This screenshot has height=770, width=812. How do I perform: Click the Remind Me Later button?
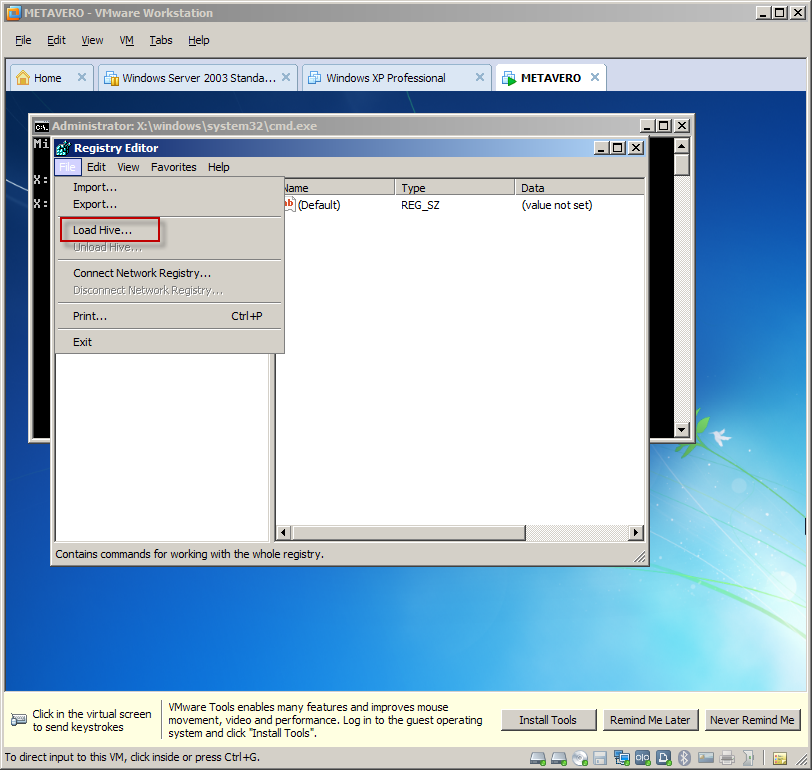pyautogui.click(x=650, y=720)
